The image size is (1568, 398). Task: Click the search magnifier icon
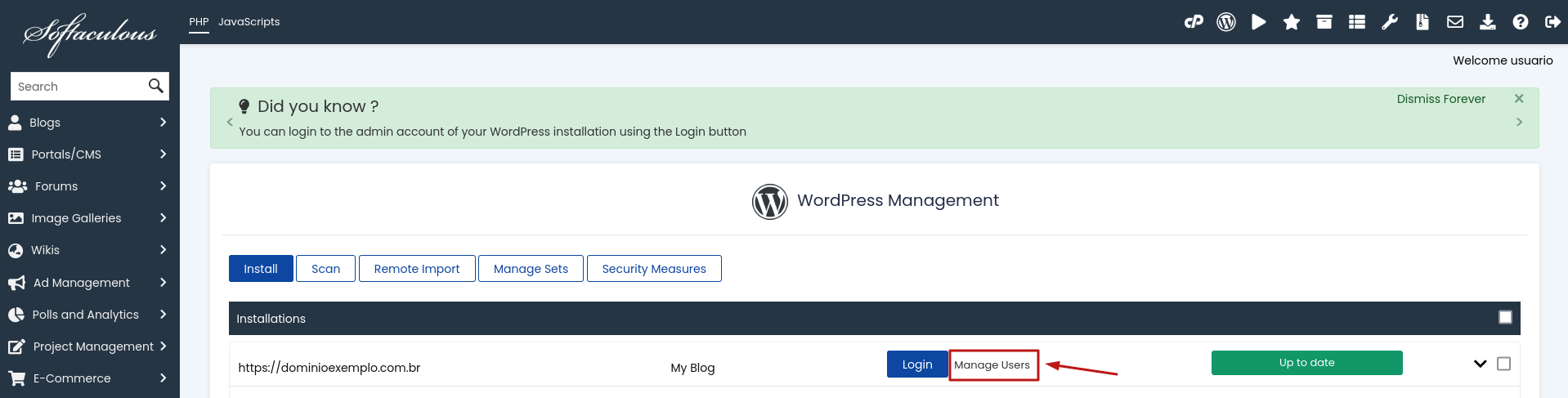[155, 86]
